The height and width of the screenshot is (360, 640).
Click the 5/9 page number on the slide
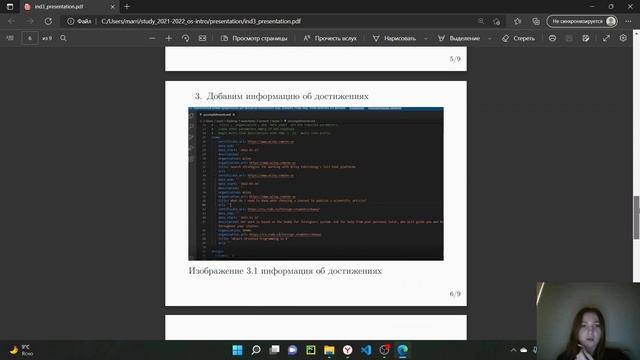tap(455, 59)
